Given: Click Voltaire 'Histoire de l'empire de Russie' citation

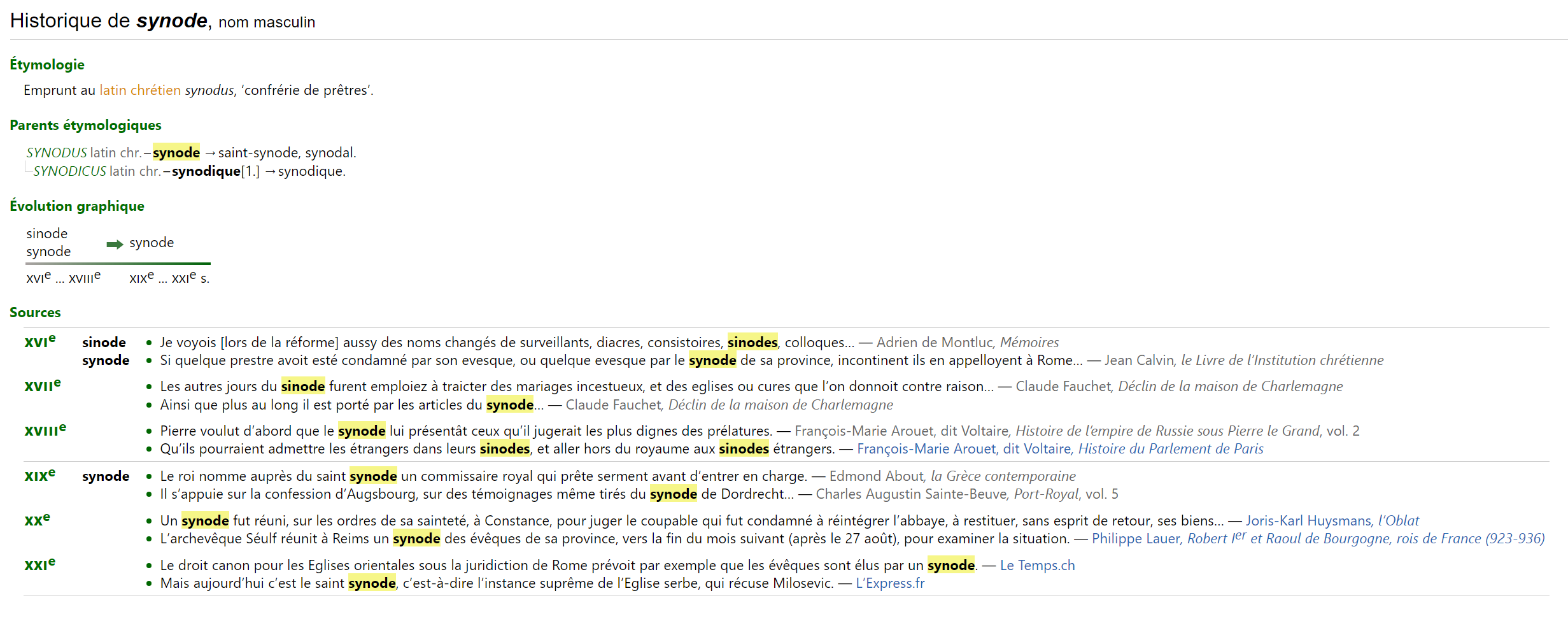Looking at the screenshot, I should click(x=1077, y=431).
